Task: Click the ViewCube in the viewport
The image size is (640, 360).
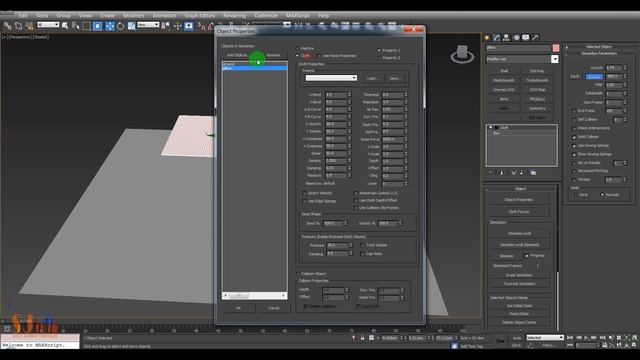Action: [x=462, y=54]
